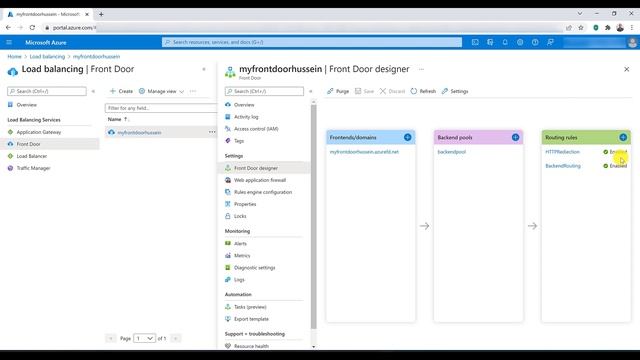Screen dimensions: 640x360
Task: Open Tags in the resource menu
Action: click(x=239, y=141)
